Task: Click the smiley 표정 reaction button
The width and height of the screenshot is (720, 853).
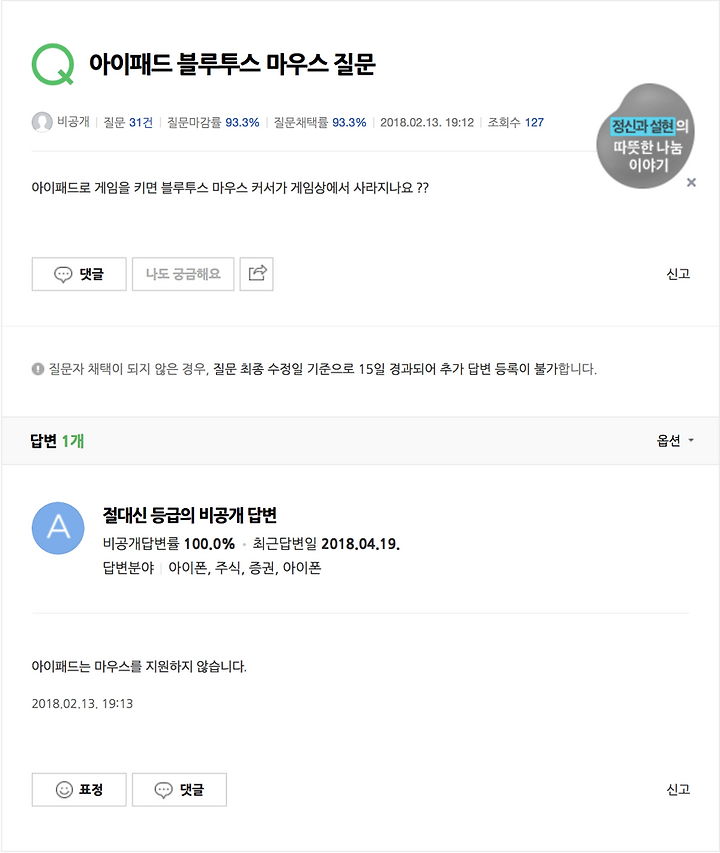Action: [79, 789]
